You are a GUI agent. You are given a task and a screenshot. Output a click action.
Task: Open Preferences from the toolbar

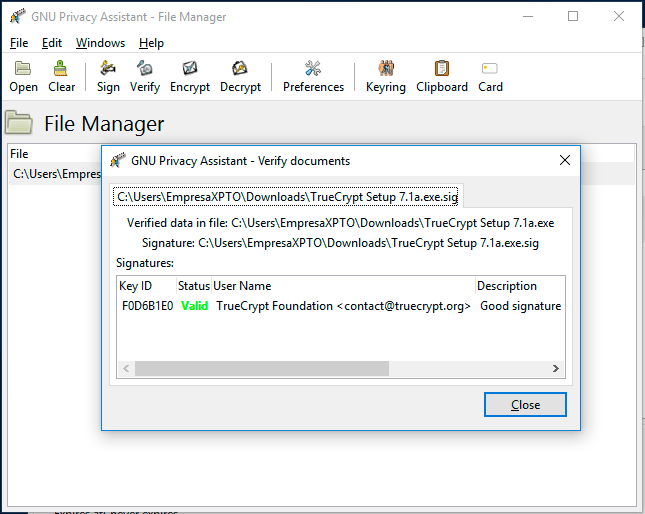click(313, 76)
